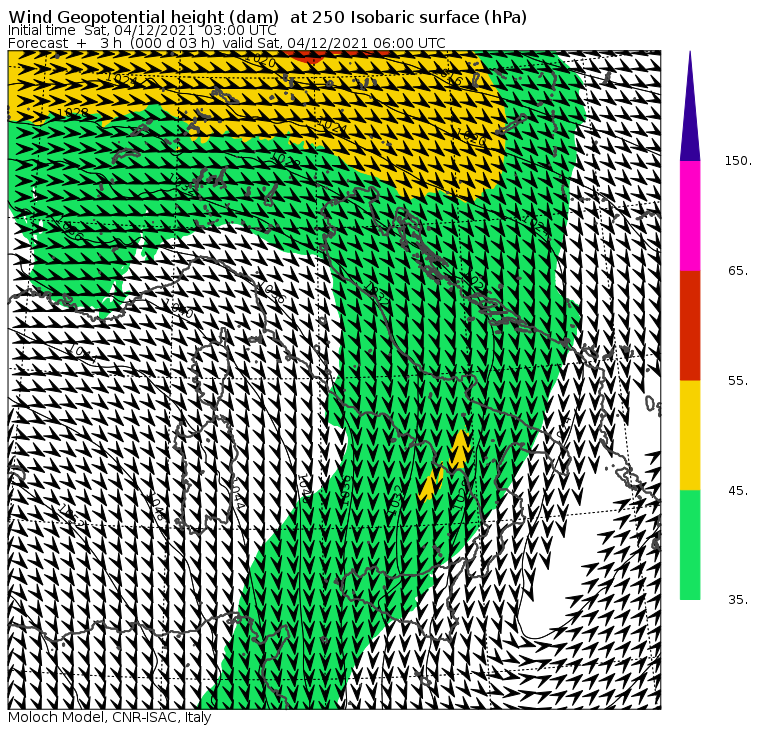Click the legend value '65.'
The height and width of the screenshot is (731, 760).
[738, 270]
